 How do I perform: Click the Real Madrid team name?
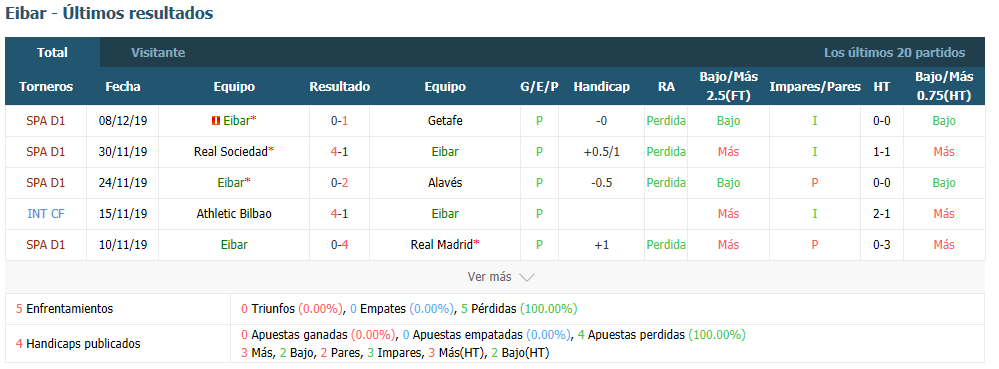click(x=441, y=245)
